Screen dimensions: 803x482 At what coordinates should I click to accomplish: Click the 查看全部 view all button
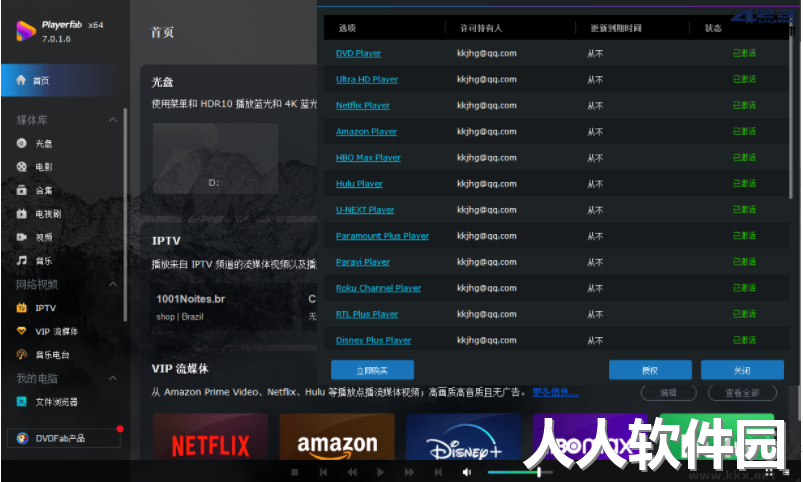tap(742, 393)
